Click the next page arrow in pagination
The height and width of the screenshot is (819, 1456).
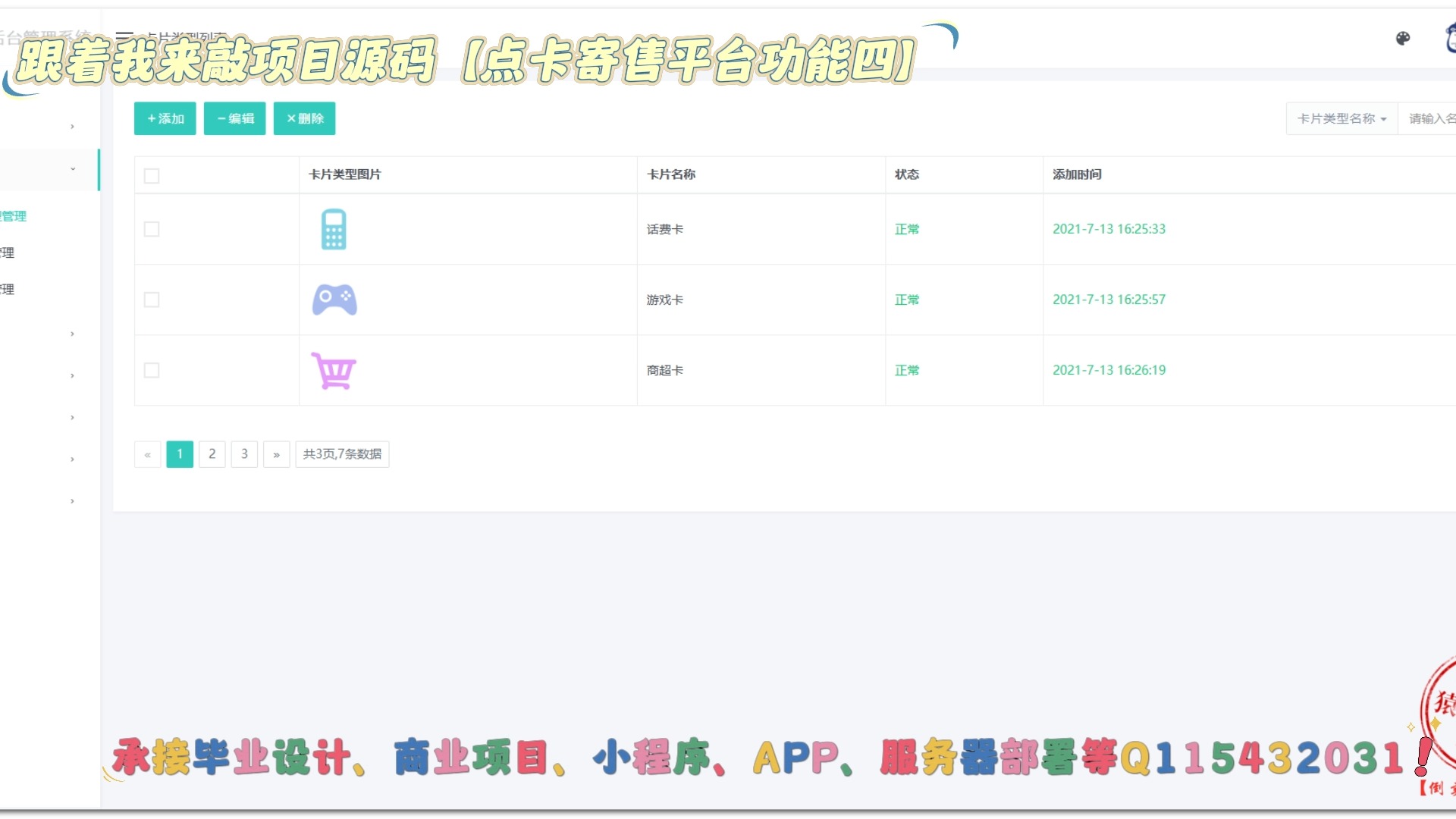(277, 454)
